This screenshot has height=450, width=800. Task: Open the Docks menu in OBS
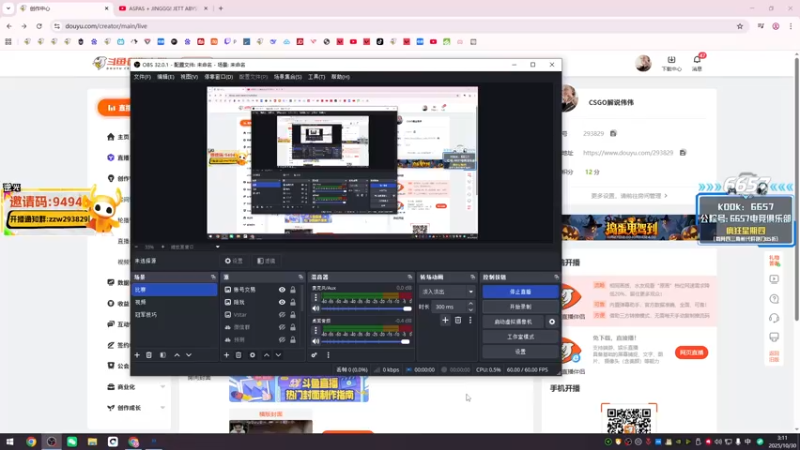218,77
